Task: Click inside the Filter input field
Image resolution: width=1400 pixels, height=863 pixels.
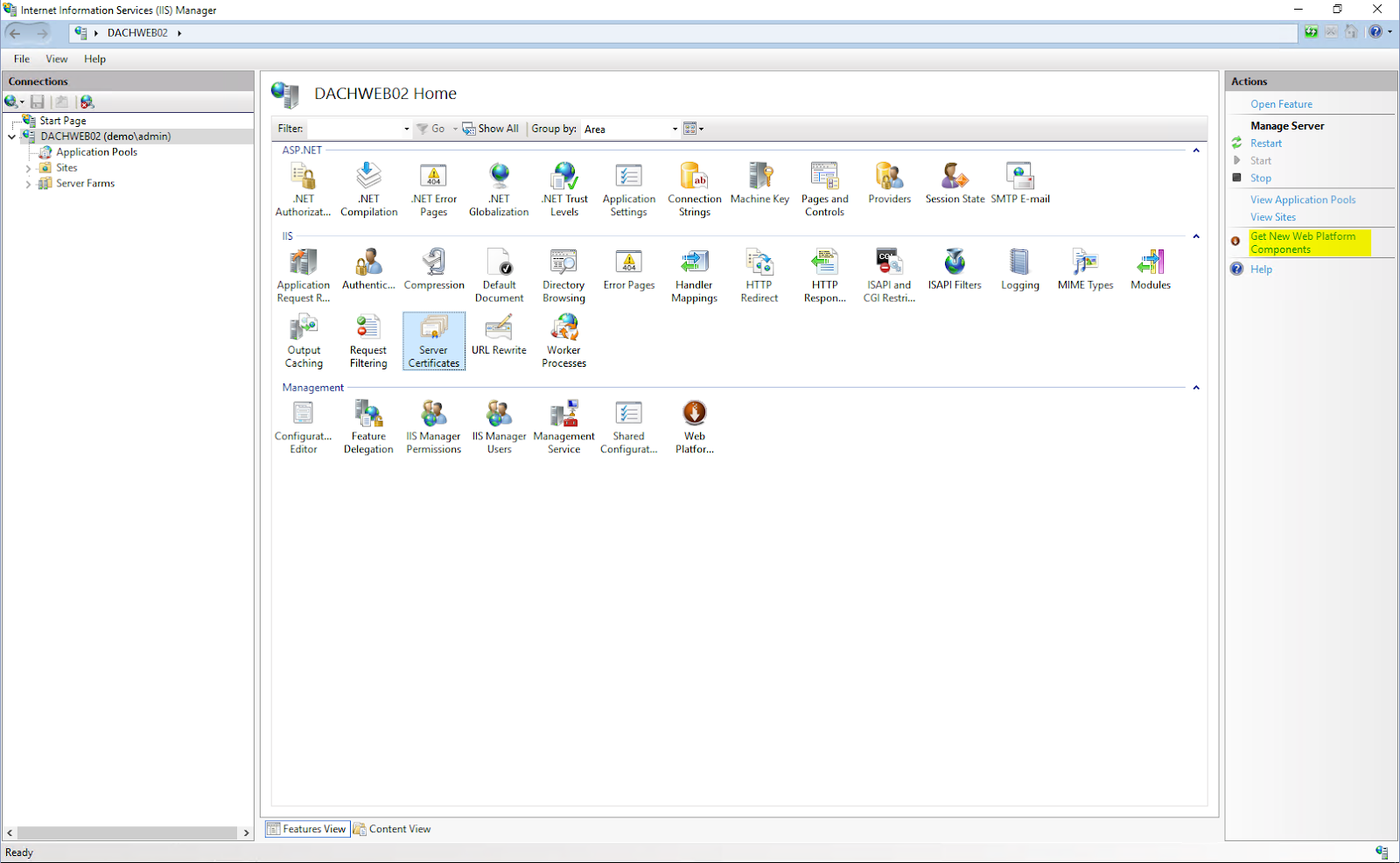Action: pyautogui.click(x=354, y=129)
